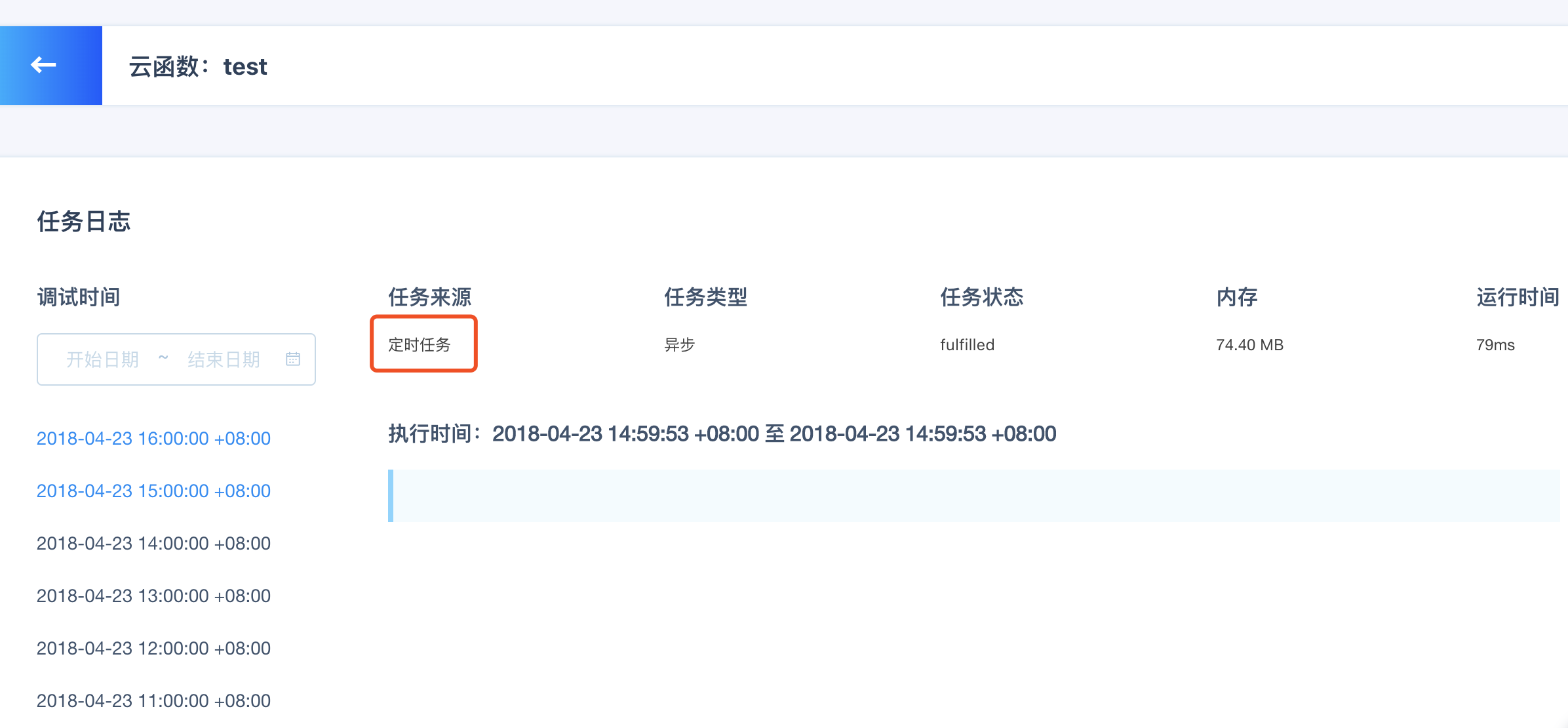Click the back arrow button
The image size is (1568, 728).
pos(45,66)
